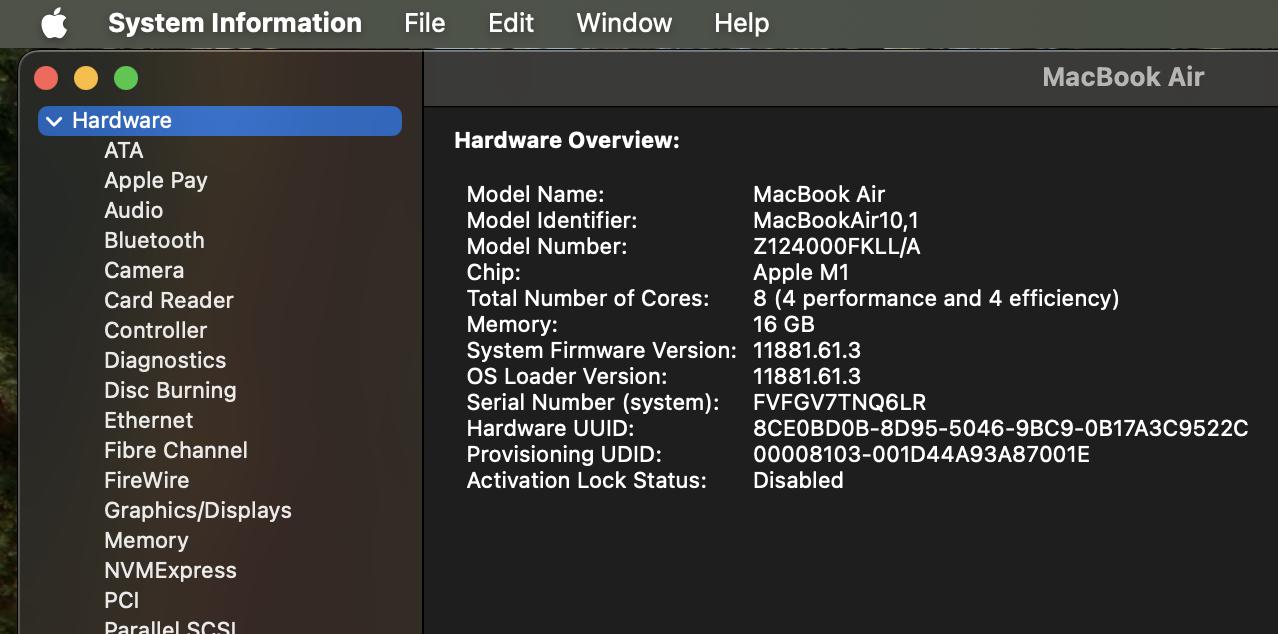Screen dimensions: 1278x634
Task: Click the Memory label in the overview
Action: click(x=512, y=325)
